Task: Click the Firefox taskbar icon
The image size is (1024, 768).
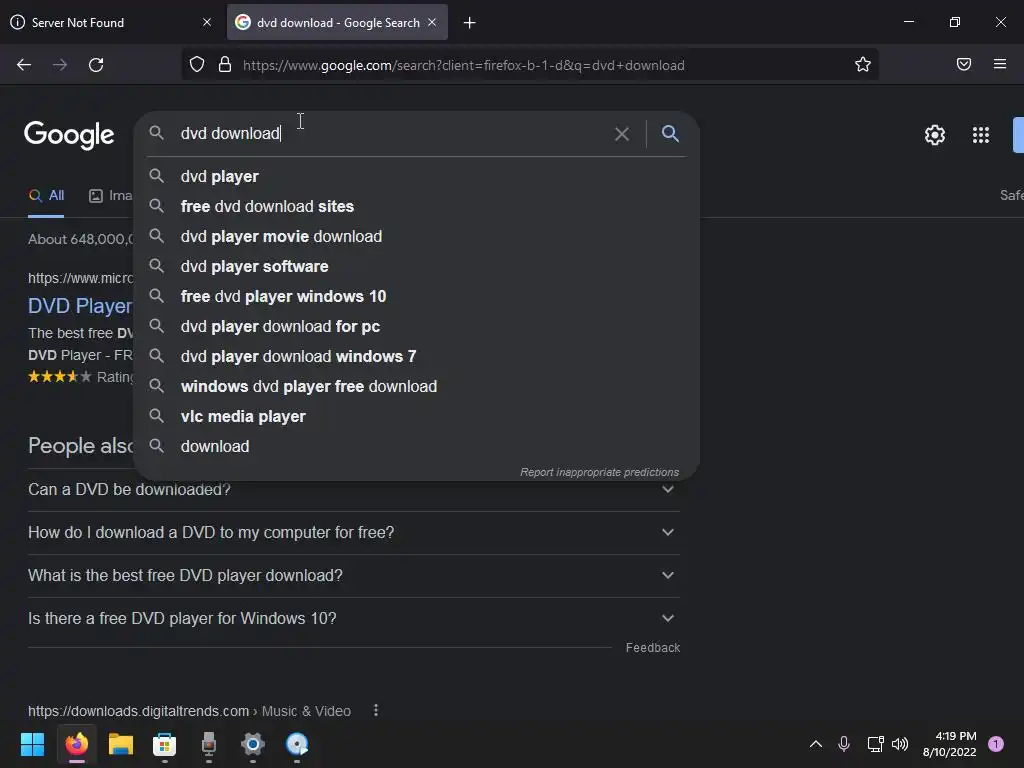Action: click(x=76, y=744)
